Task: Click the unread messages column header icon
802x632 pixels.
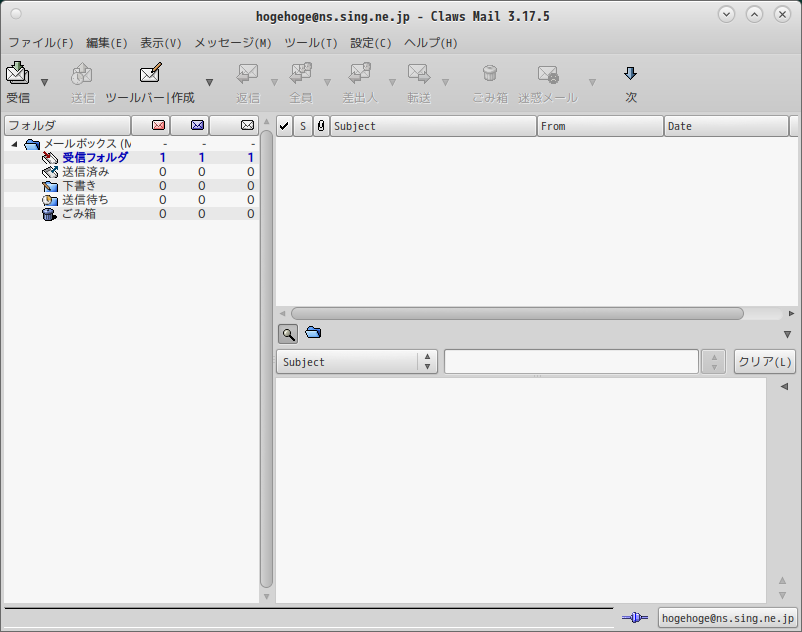Action: click(197, 125)
